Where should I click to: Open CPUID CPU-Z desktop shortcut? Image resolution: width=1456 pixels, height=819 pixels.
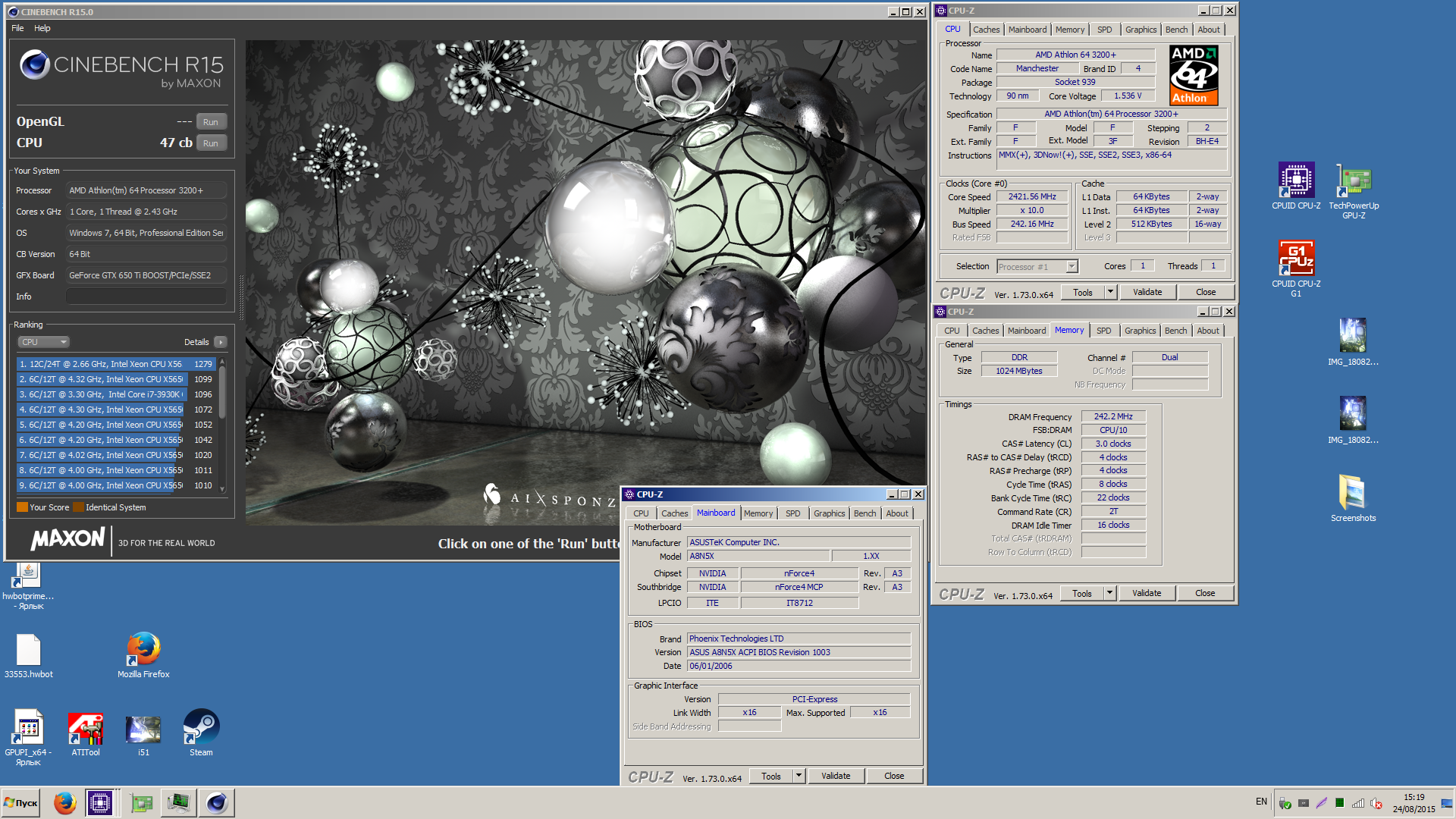[1296, 186]
